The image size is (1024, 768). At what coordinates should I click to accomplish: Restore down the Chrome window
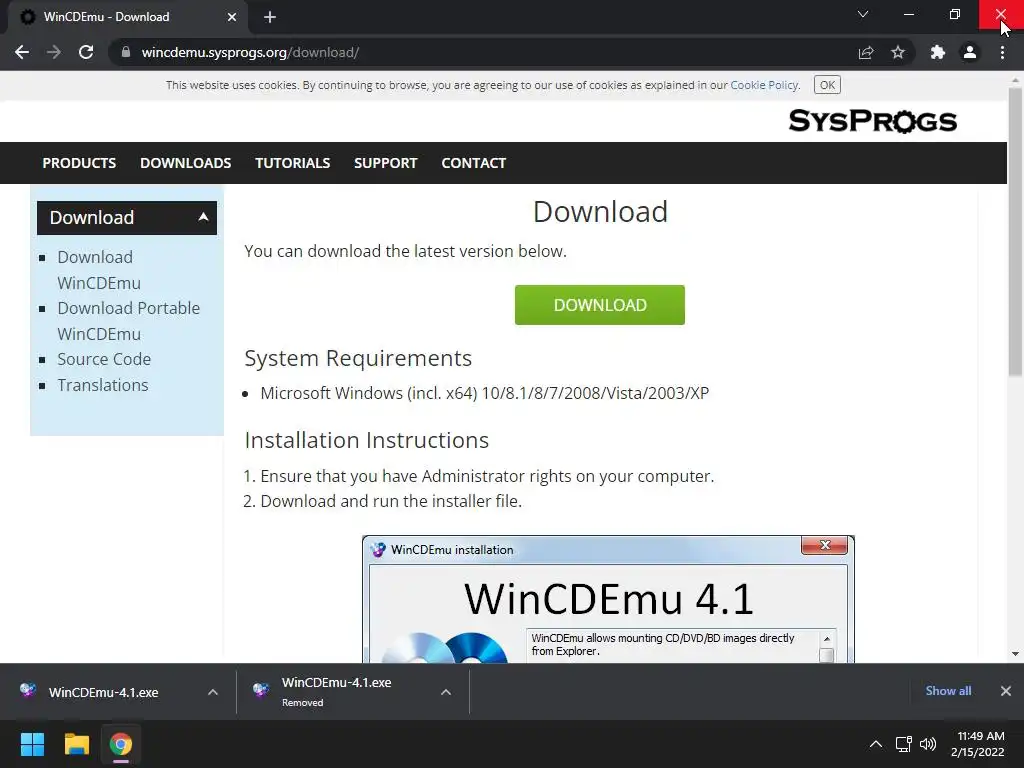(x=955, y=14)
